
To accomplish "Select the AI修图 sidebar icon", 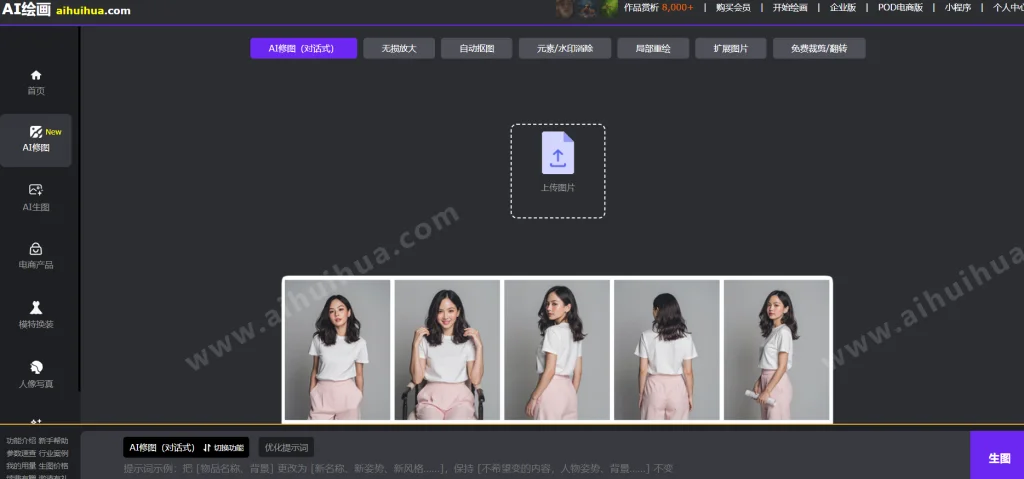I will 36,132.
